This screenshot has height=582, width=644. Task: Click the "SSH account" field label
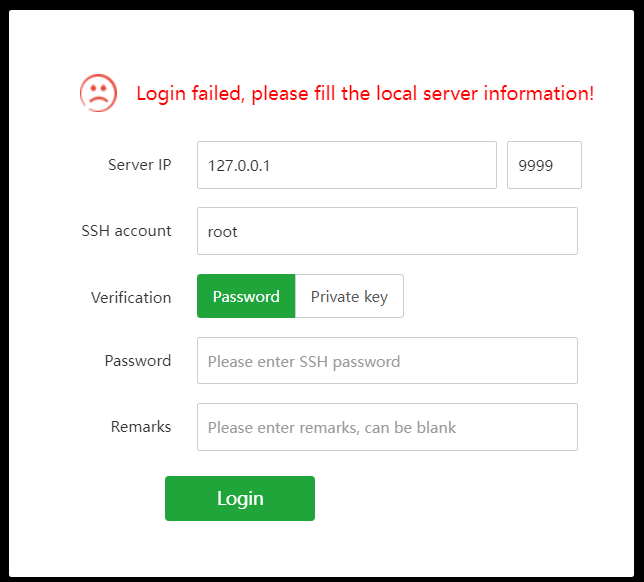tap(126, 231)
